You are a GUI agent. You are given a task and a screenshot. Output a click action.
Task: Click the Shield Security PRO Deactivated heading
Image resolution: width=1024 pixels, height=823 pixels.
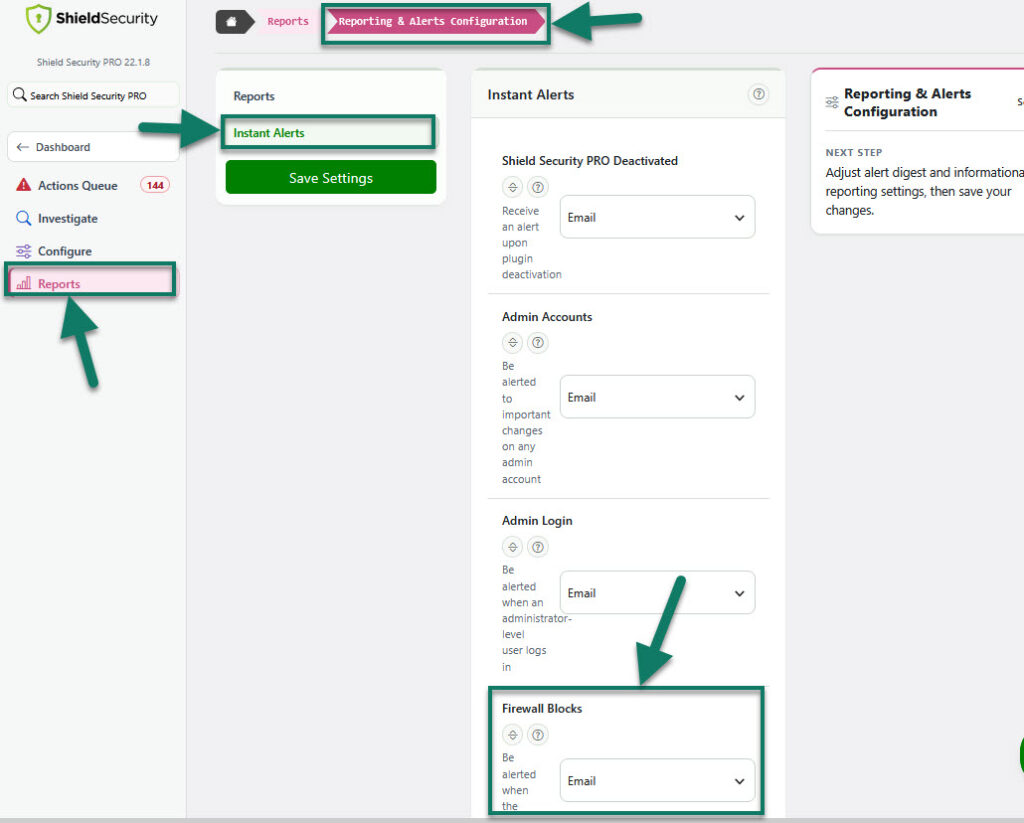[590, 161]
